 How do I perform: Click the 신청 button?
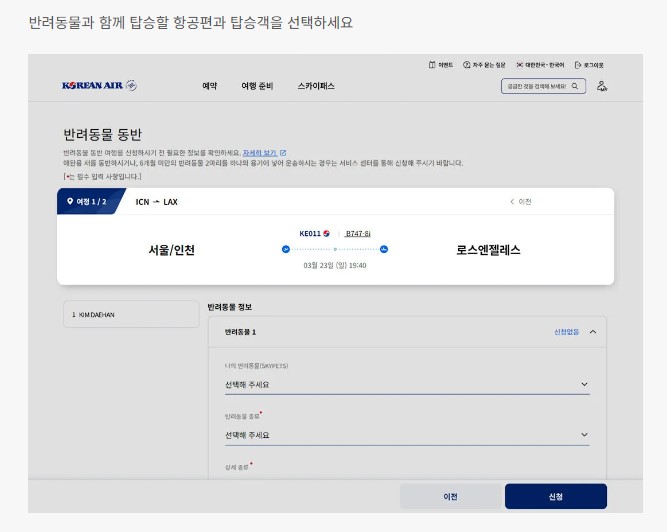(x=556, y=496)
